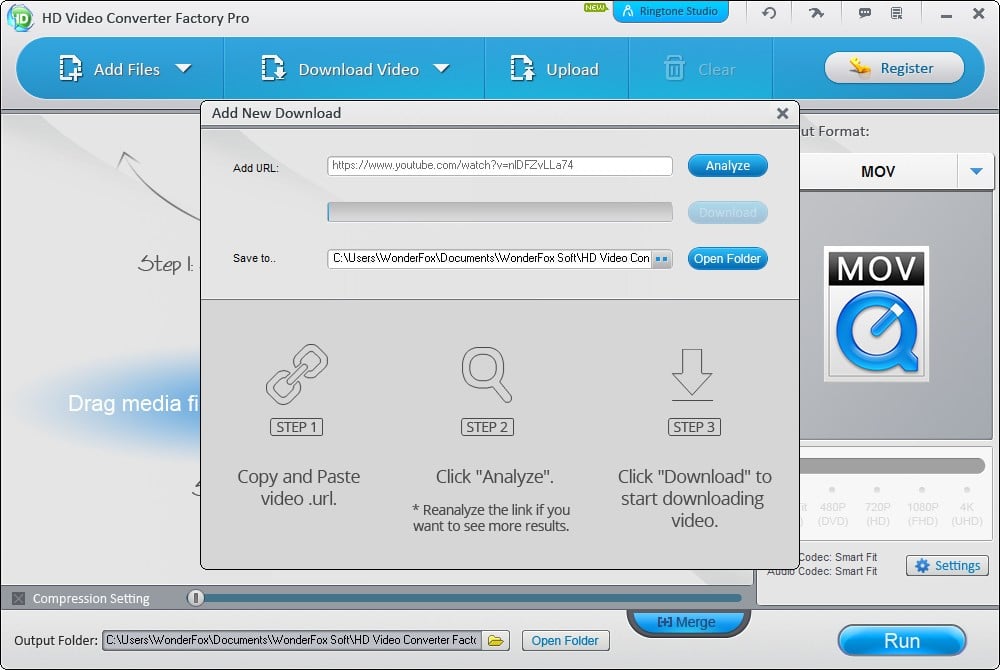This screenshot has width=1000, height=670.
Task: Click Open Folder button in download dialog
Action: 727,259
